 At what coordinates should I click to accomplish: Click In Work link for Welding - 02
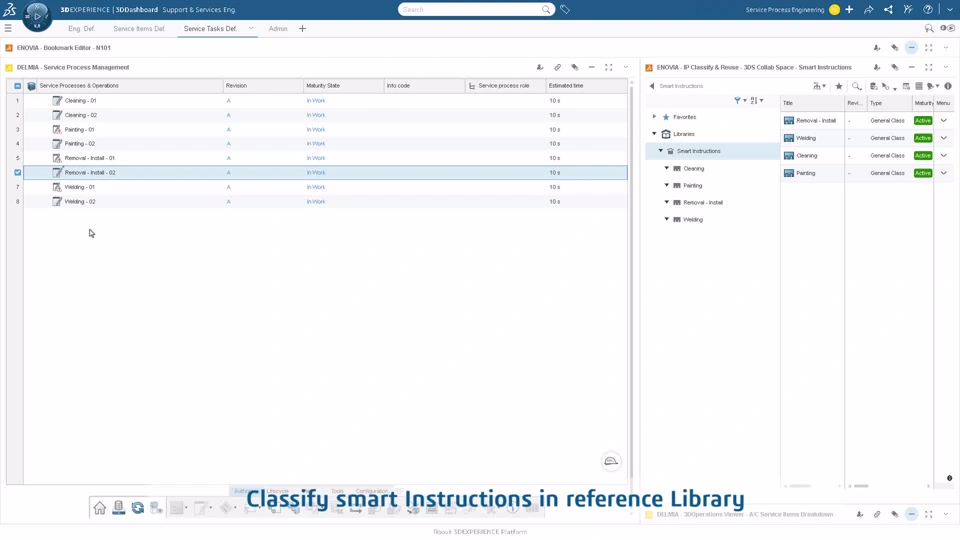pyautogui.click(x=316, y=201)
